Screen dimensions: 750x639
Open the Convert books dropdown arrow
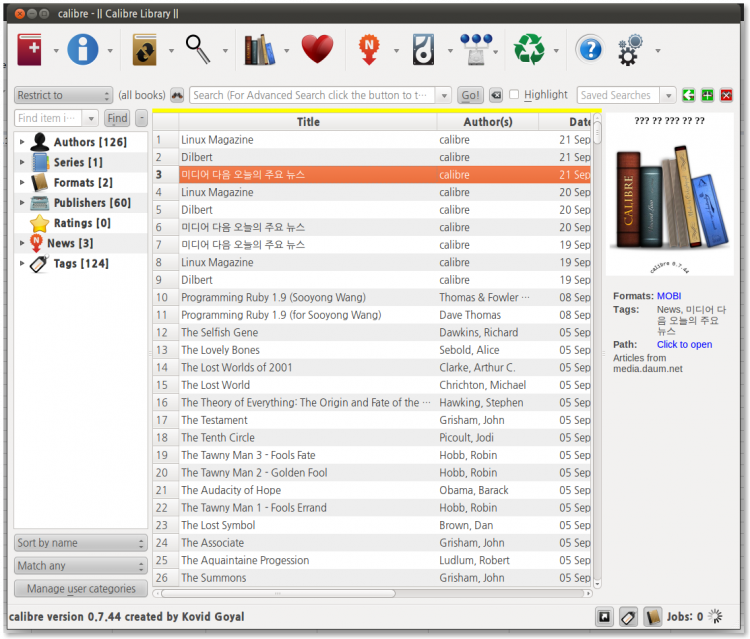[x=171, y=51]
